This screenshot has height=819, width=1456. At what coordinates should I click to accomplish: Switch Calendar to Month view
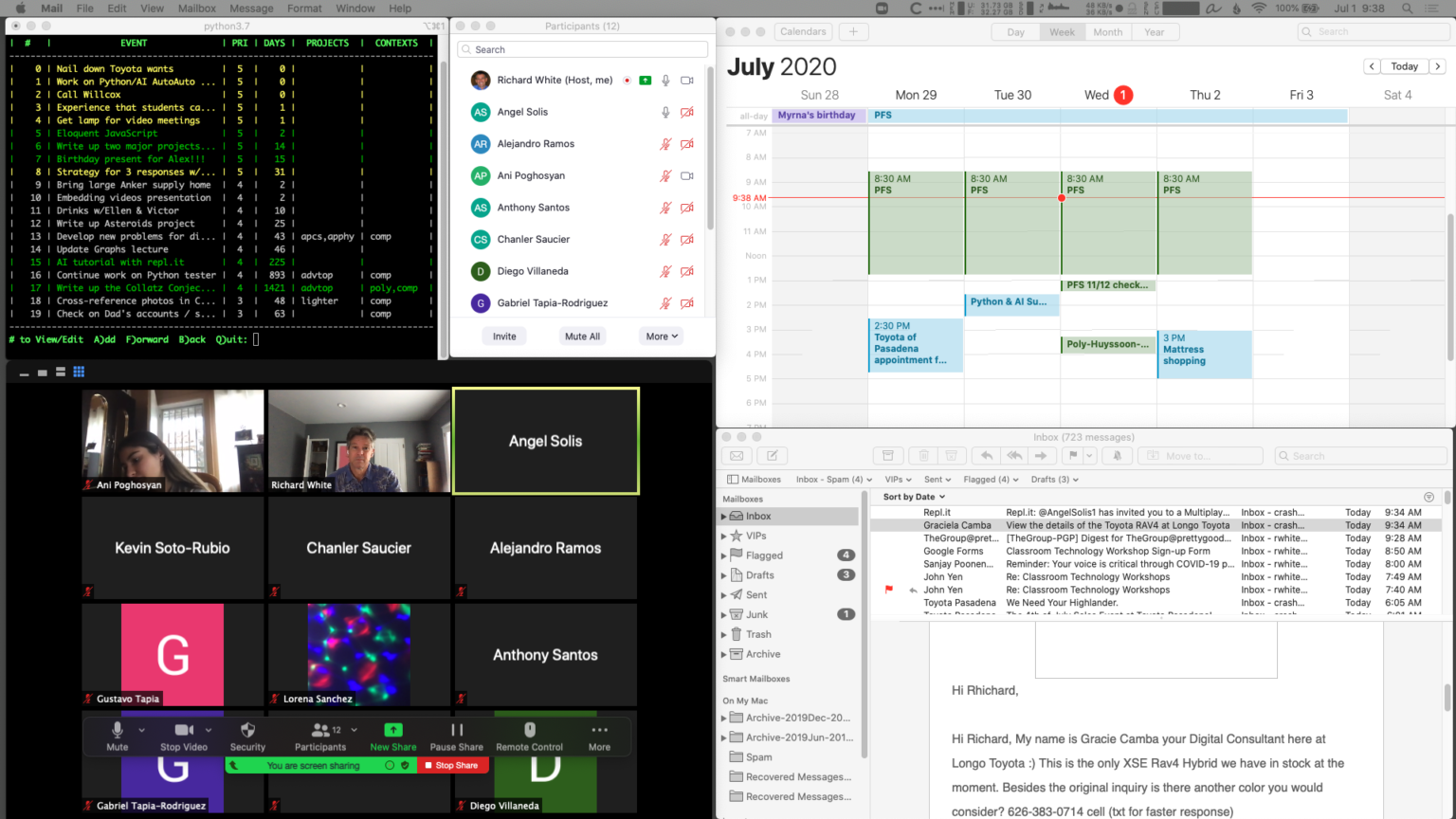[x=1107, y=32]
